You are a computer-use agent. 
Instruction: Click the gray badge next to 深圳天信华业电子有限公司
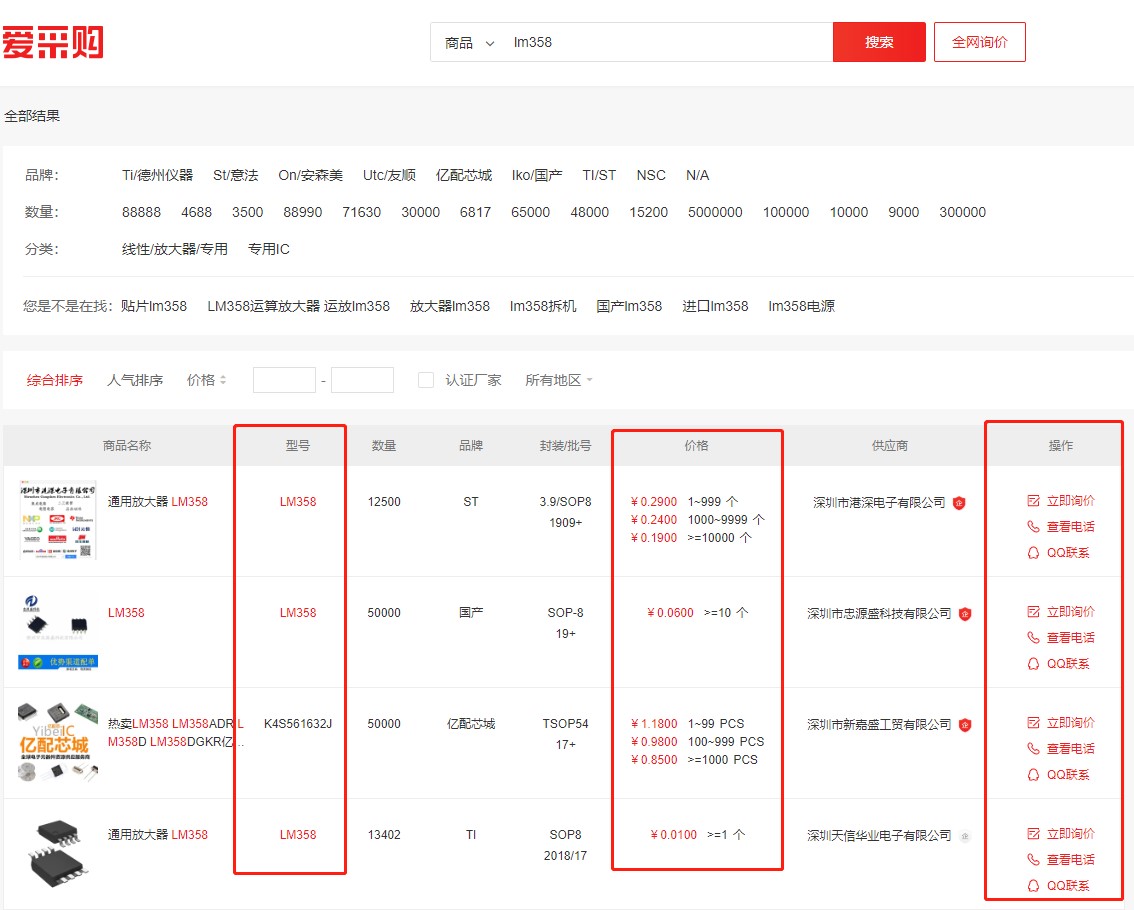click(965, 836)
